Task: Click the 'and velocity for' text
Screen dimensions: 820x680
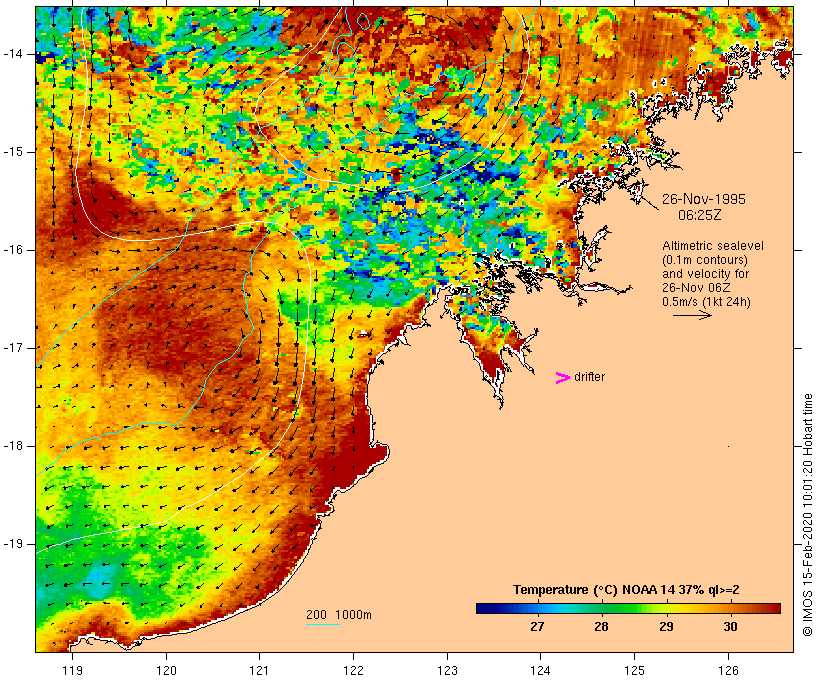Action: click(705, 274)
